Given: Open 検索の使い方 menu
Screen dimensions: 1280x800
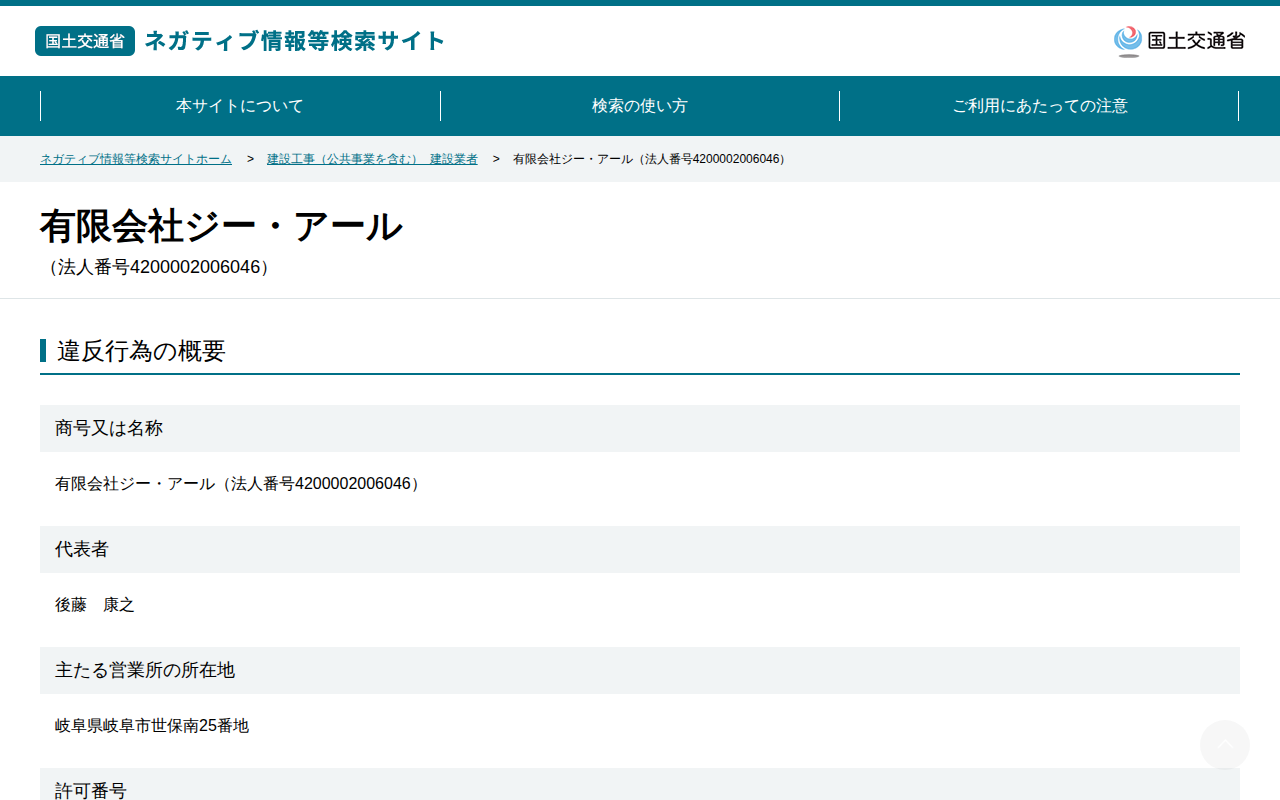Looking at the screenshot, I should click(640, 106).
